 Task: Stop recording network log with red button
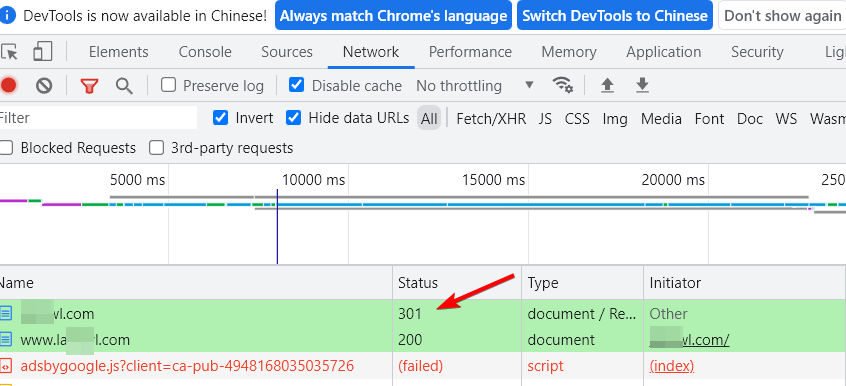8,85
